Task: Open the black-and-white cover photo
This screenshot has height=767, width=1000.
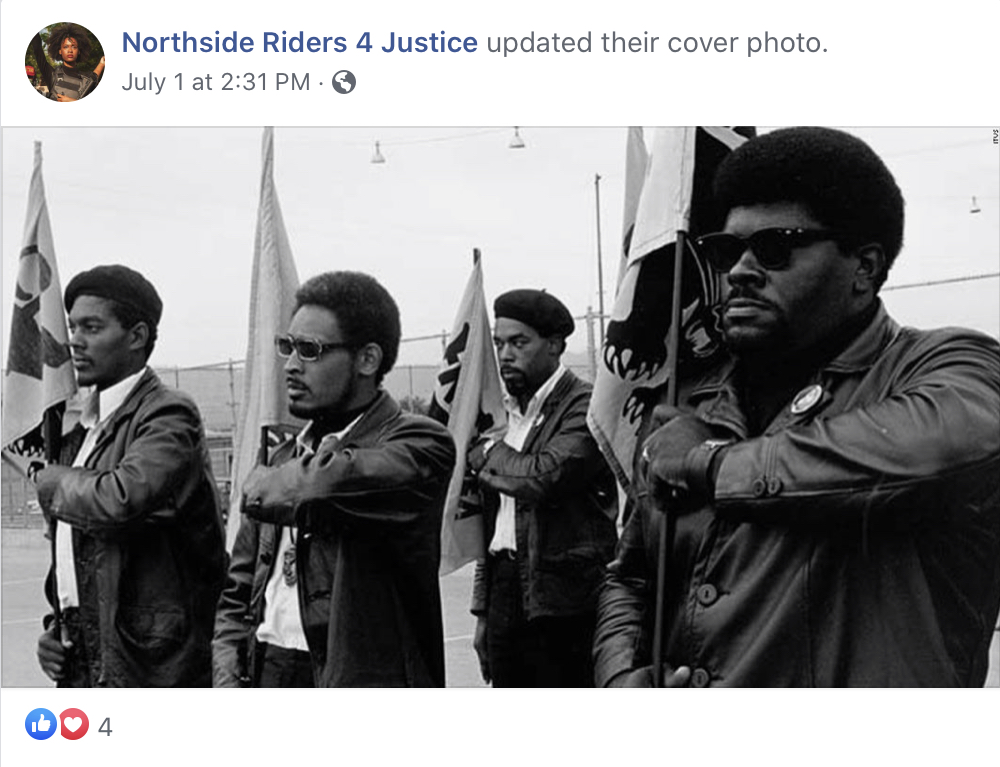Action: click(x=500, y=407)
